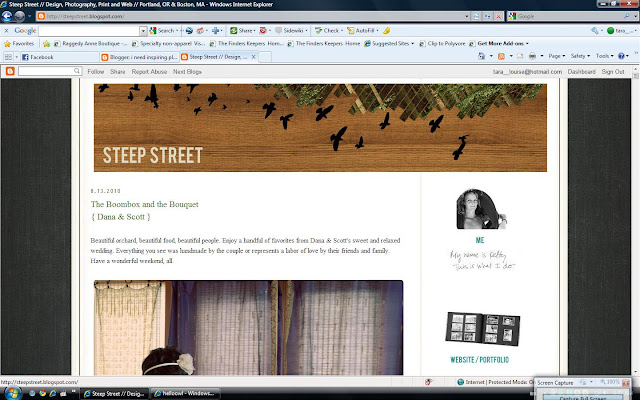Screen dimensions: 640x400
Task: Click the Windows Start orb
Action: pos(12,394)
